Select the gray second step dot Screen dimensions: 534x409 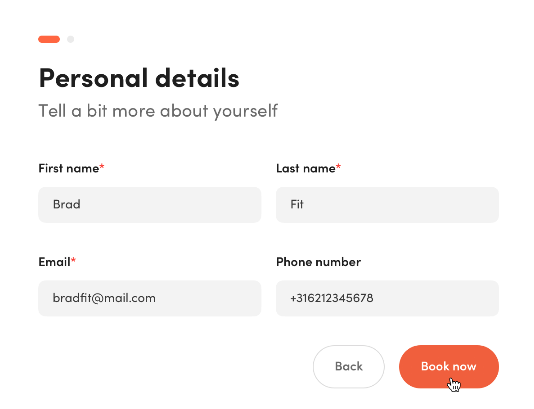[x=70, y=39]
